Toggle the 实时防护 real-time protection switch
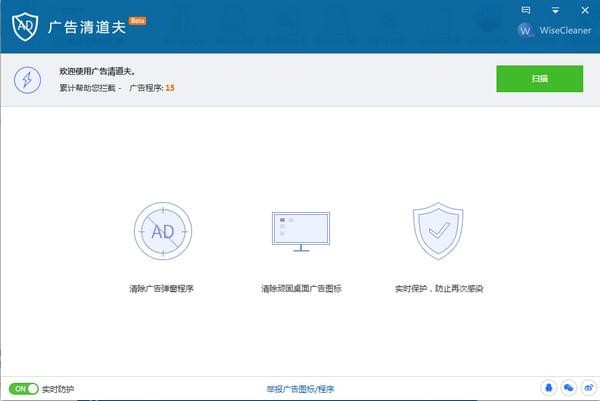Image resolution: width=600 pixels, height=401 pixels. (23, 388)
